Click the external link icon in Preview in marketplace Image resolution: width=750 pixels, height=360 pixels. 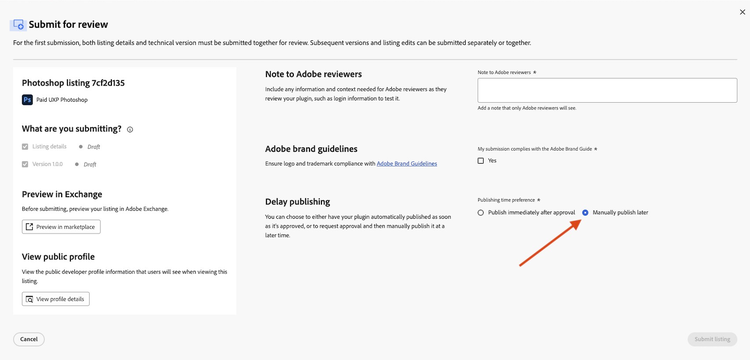(x=29, y=227)
